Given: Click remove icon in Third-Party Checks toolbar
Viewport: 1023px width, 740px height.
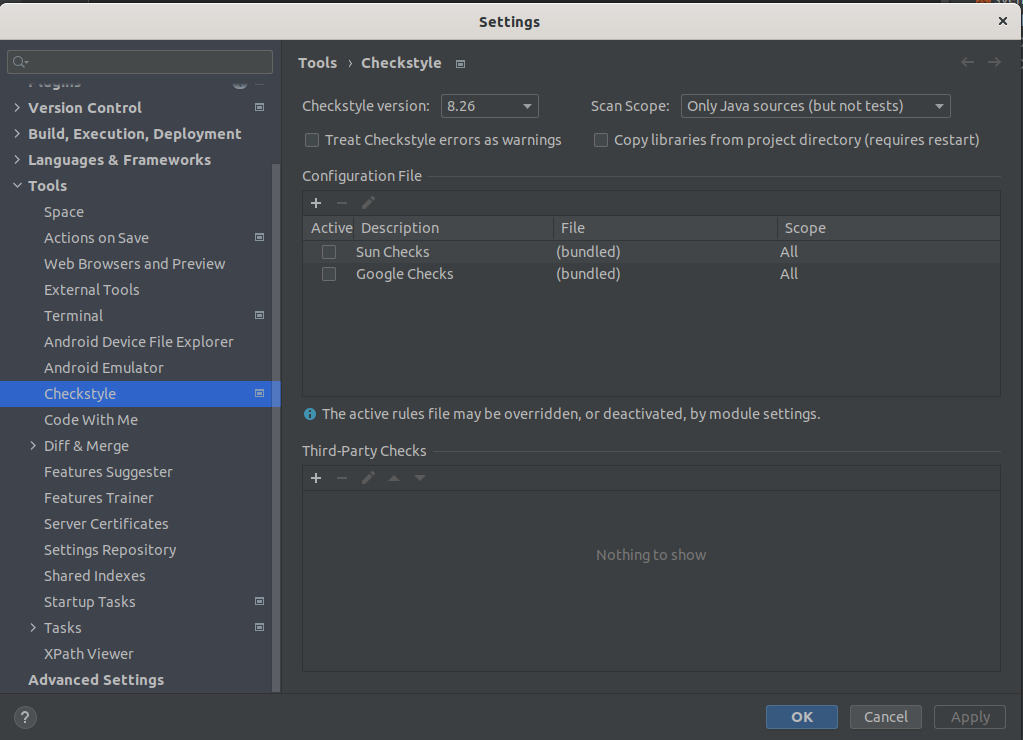Looking at the screenshot, I should [342, 478].
